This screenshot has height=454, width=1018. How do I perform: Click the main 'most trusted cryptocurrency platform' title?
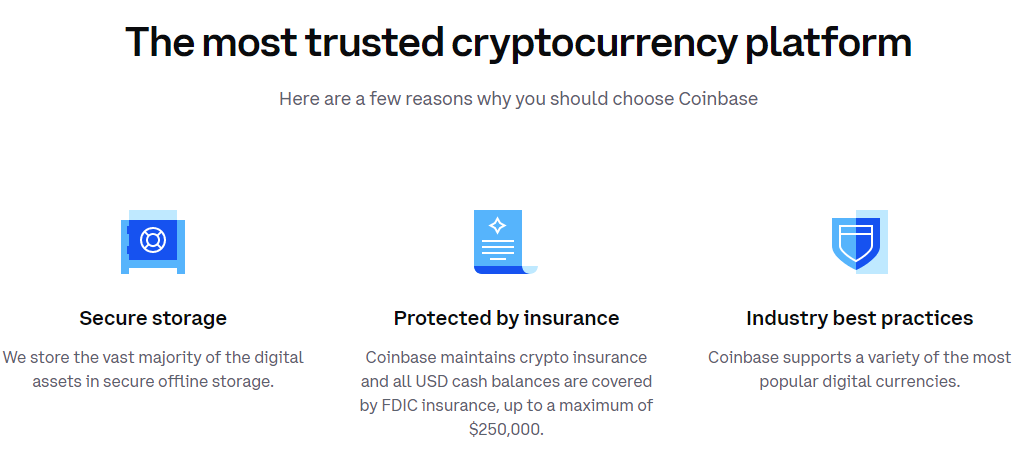point(518,42)
